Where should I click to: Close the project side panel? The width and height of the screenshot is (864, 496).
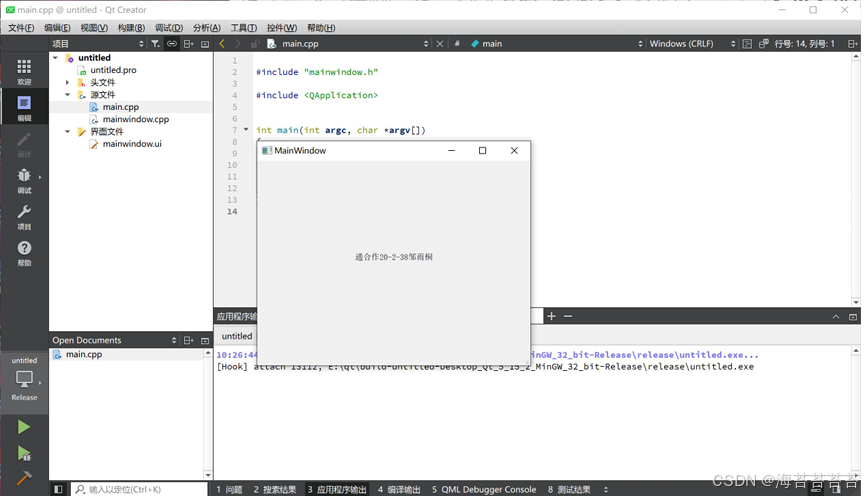pyautogui.click(x=205, y=44)
